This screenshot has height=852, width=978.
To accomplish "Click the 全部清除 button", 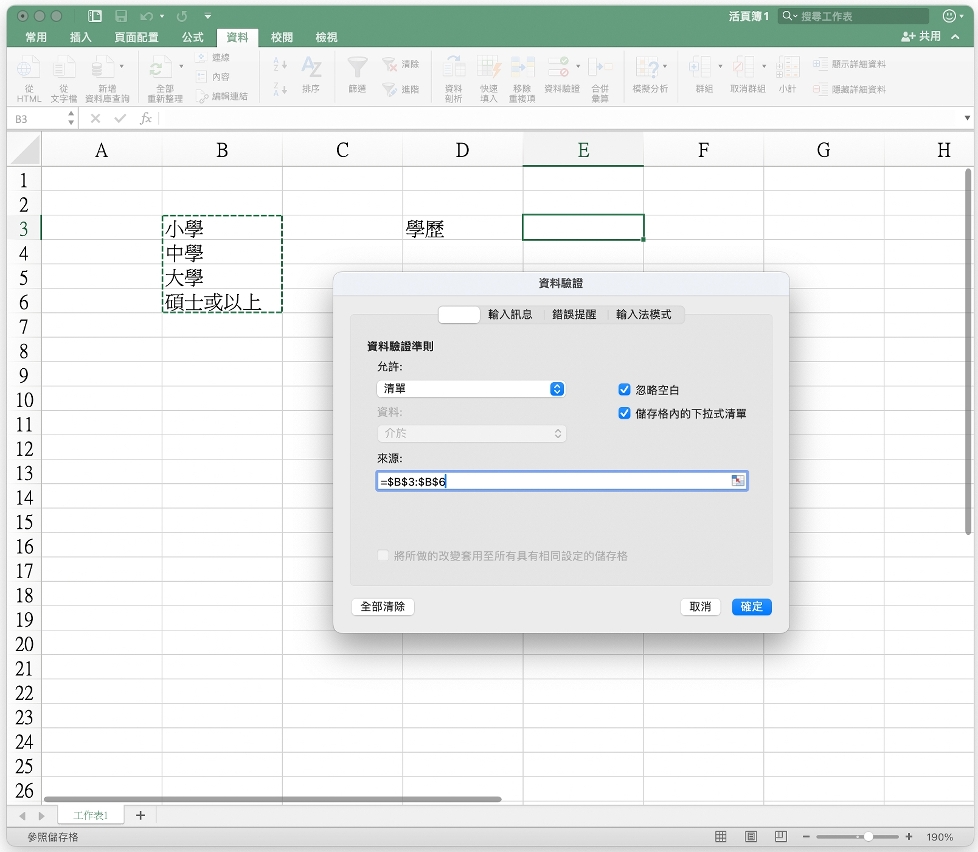I will (x=383, y=607).
